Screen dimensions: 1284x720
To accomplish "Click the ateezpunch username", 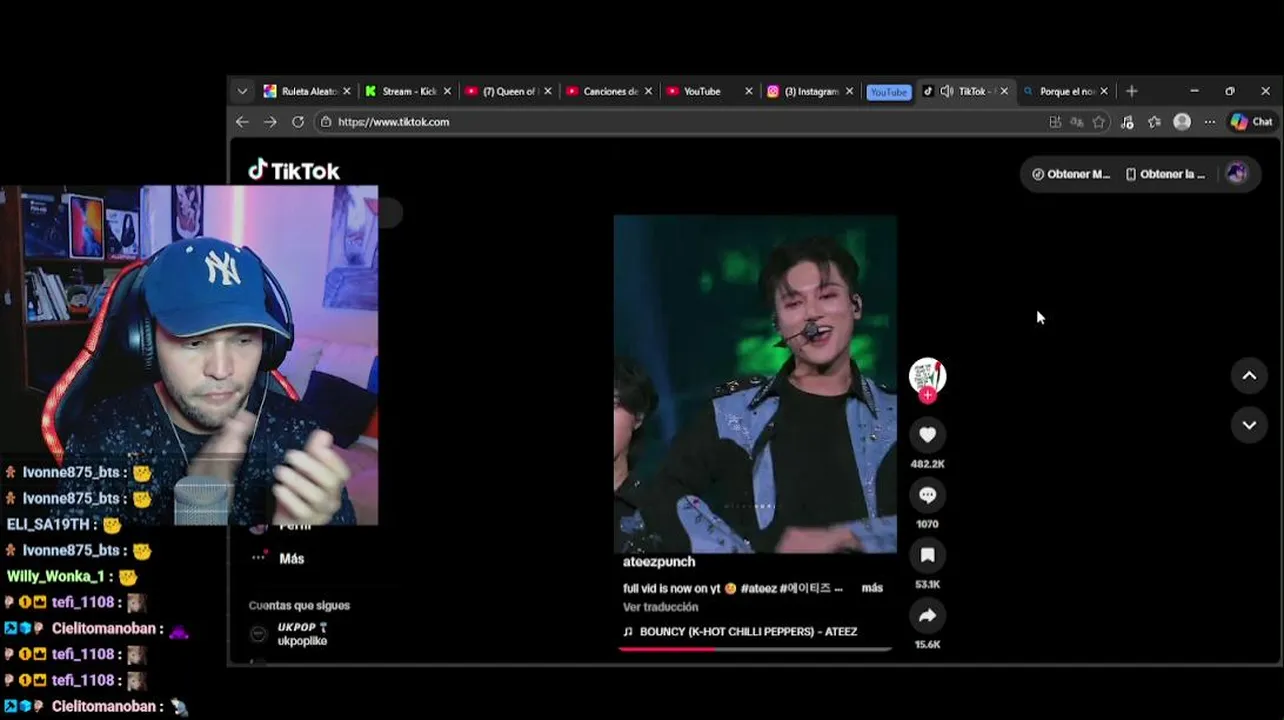I will point(659,562).
